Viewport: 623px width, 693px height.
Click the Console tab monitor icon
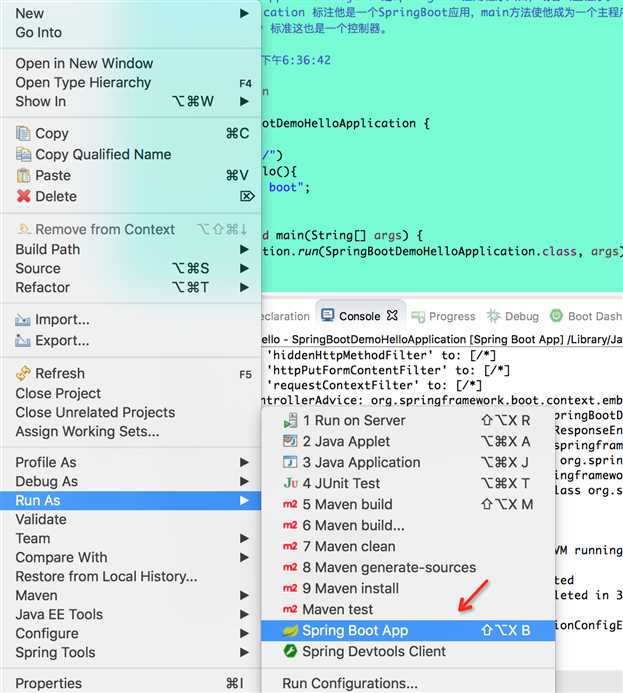tap(327, 316)
